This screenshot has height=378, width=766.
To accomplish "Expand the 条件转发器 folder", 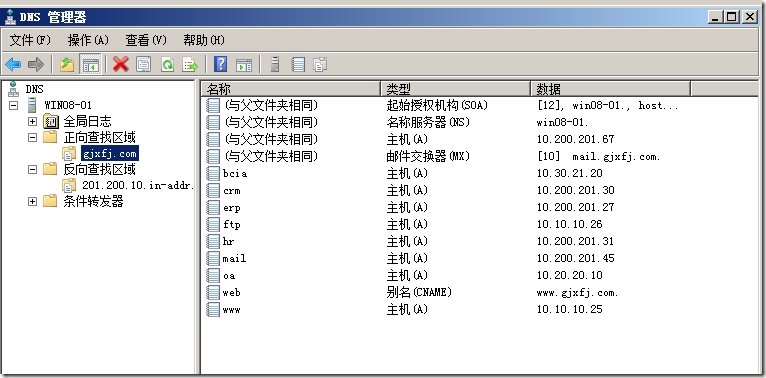I will tap(32, 201).
